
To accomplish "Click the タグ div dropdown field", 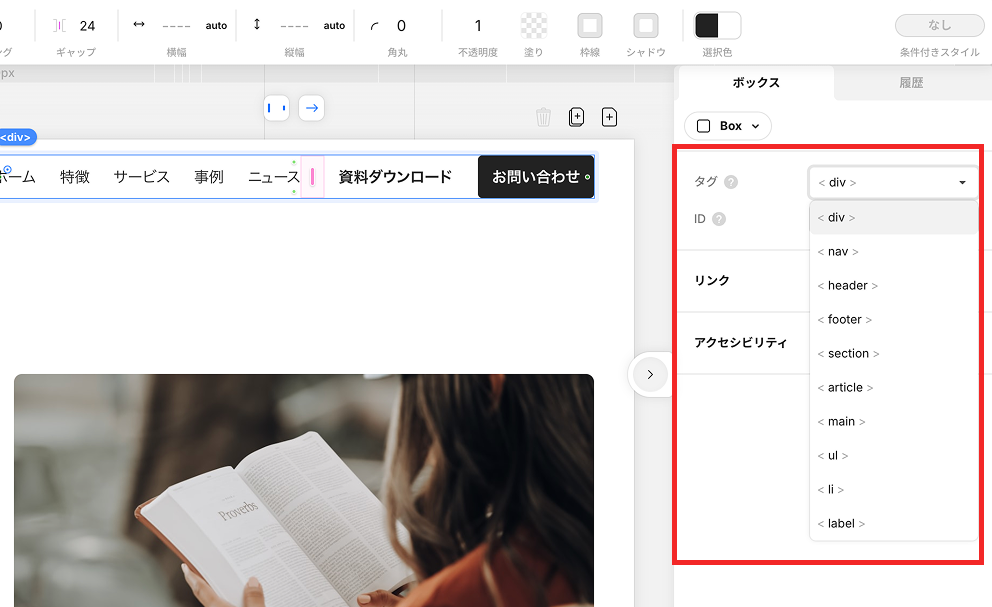I will (x=893, y=183).
